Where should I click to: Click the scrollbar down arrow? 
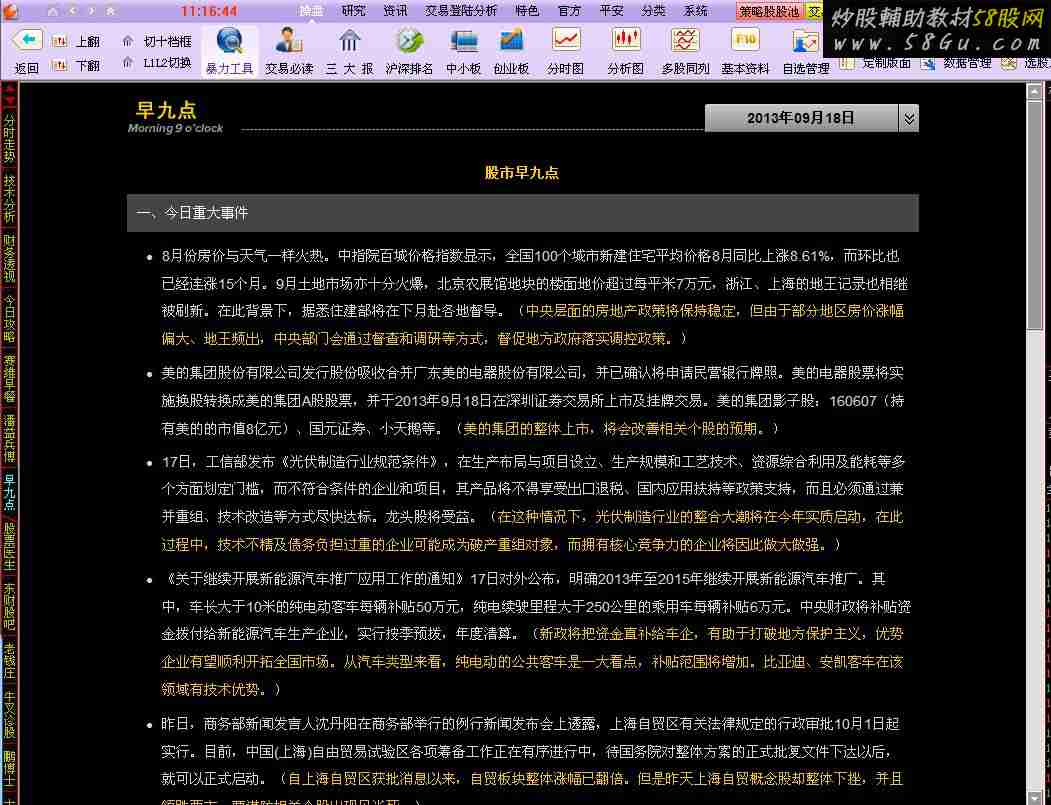[1034, 797]
